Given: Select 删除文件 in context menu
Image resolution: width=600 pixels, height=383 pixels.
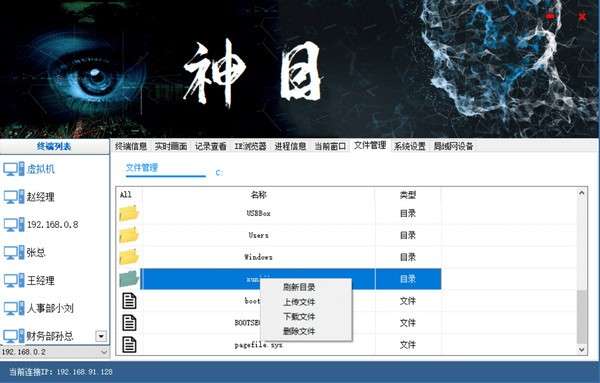Looking at the screenshot, I should (299, 331).
